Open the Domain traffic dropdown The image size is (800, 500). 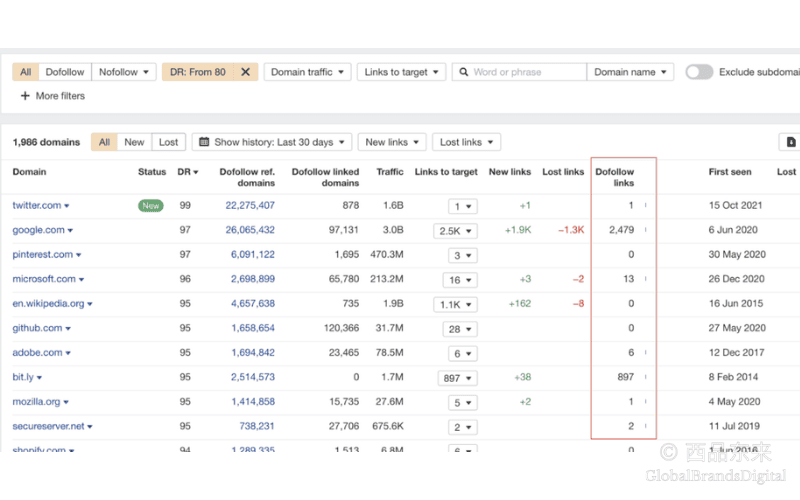[307, 72]
